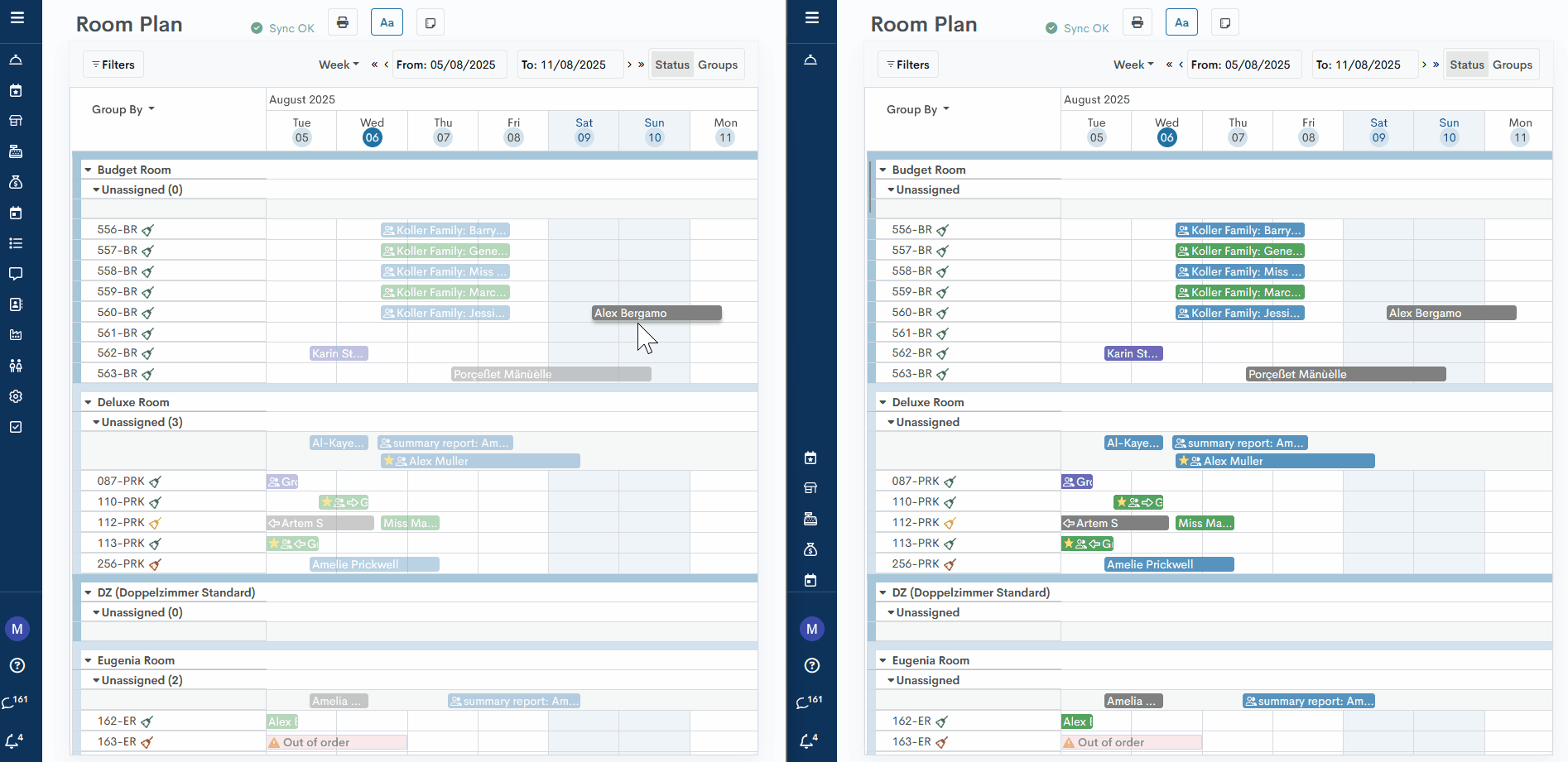Click the Filters button in the left panel
Viewport: 1568px width, 762px height.
(x=113, y=65)
